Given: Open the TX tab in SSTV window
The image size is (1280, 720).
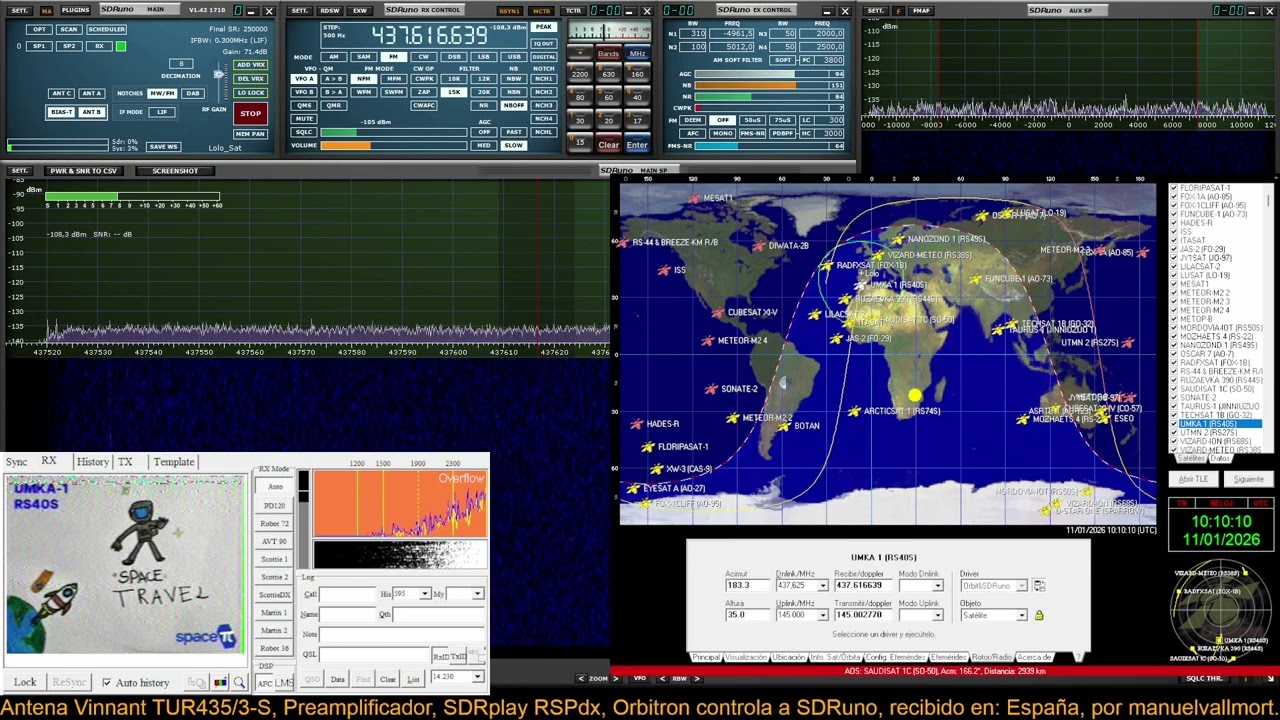Looking at the screenshot, I should [x=125, y=462].
